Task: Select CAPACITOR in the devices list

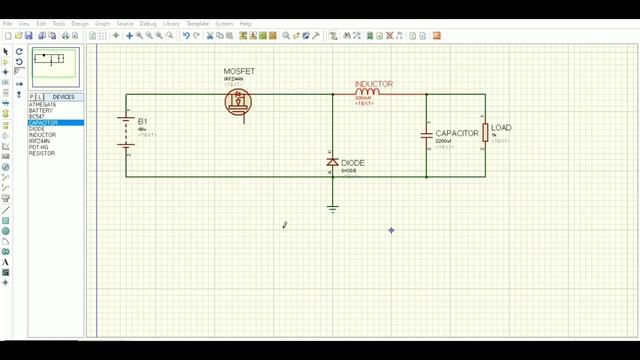Action: [x=56, y=123]
